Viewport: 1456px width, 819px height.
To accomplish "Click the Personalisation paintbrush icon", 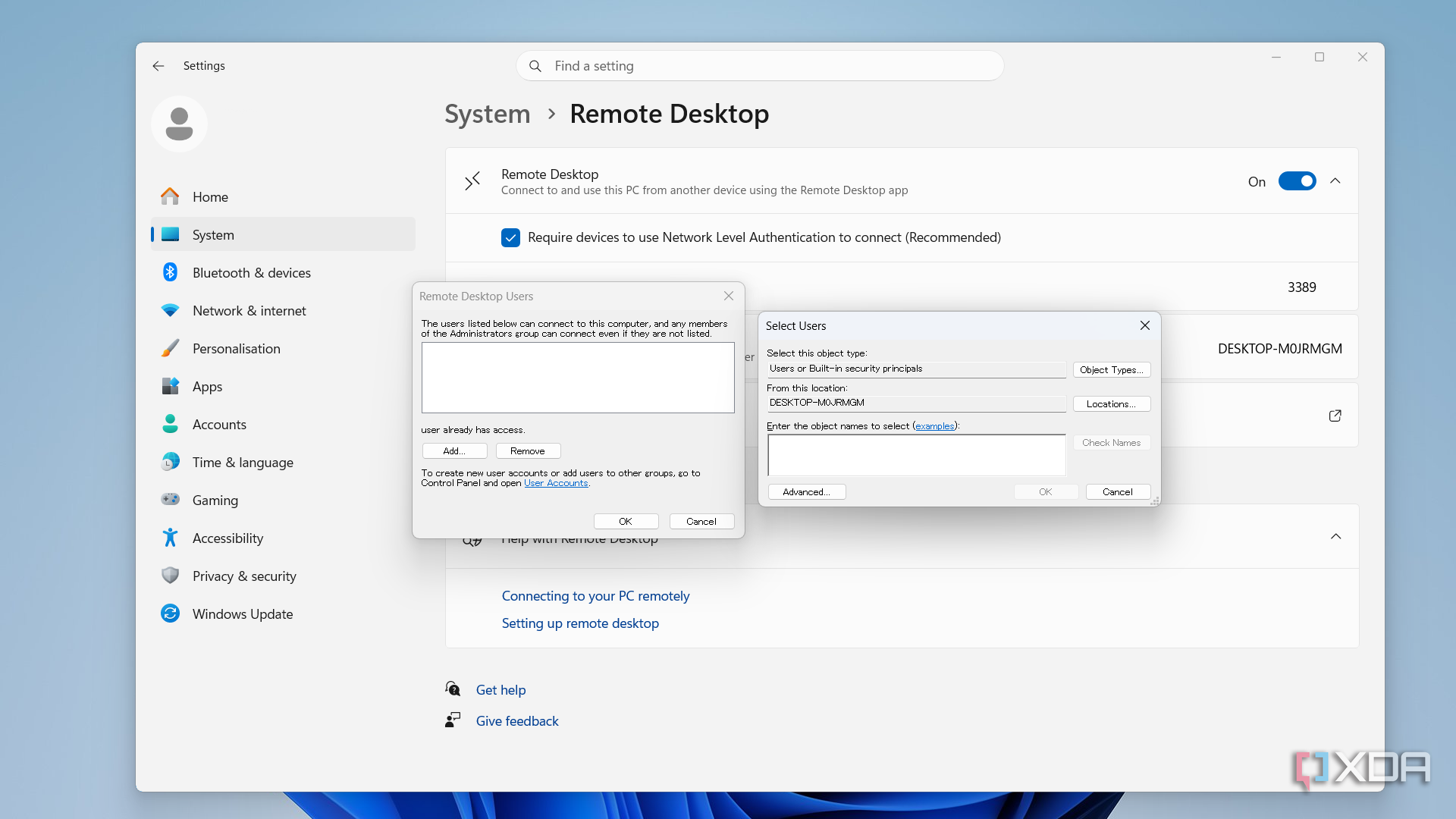I will pyautogui.click(x=170, y=348).
